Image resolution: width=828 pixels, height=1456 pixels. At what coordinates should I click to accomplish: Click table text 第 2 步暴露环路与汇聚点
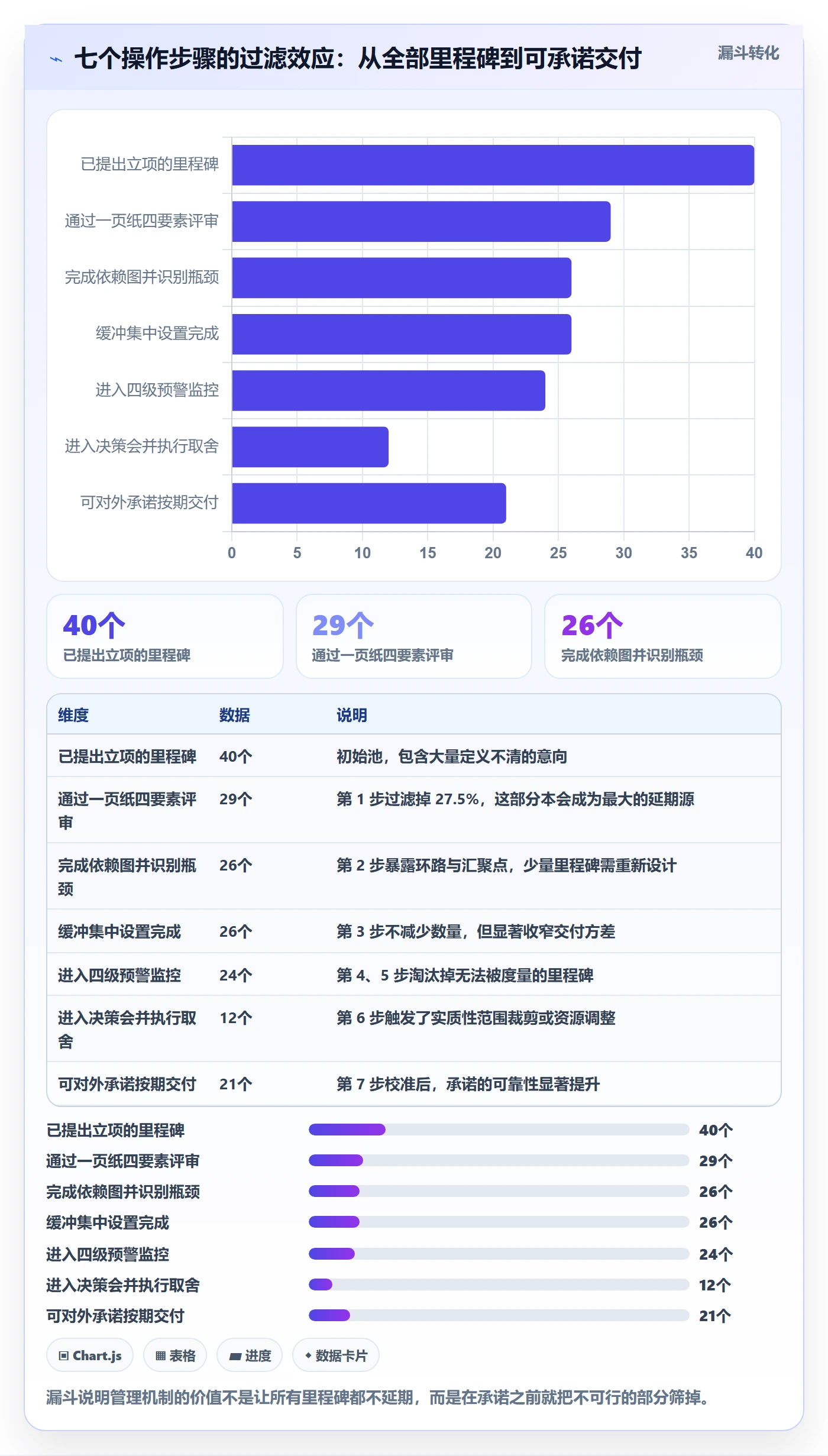click(x=422, y=865)
